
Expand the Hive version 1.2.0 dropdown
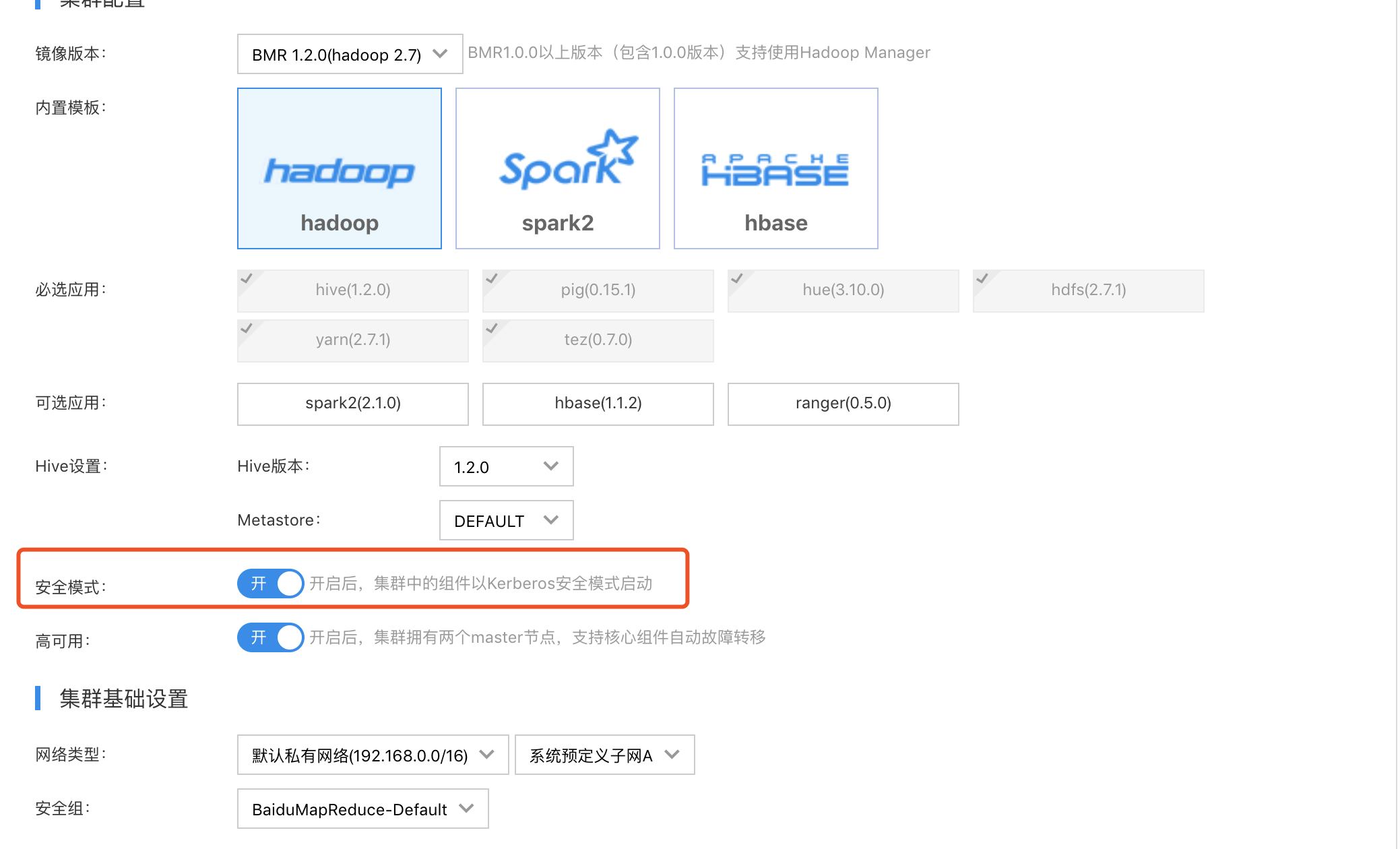click(x=506, y=466)
